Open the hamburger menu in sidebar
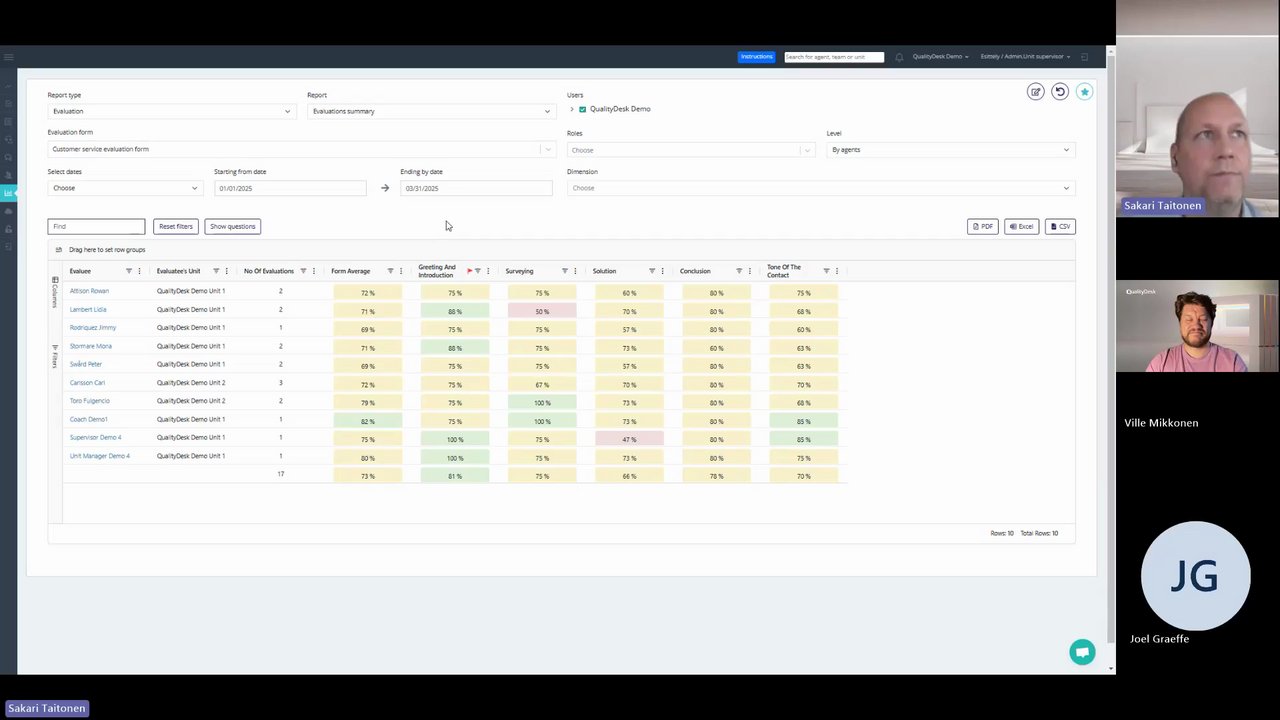This screenshot has width=1280, height=720. click(x=8, y=57)
